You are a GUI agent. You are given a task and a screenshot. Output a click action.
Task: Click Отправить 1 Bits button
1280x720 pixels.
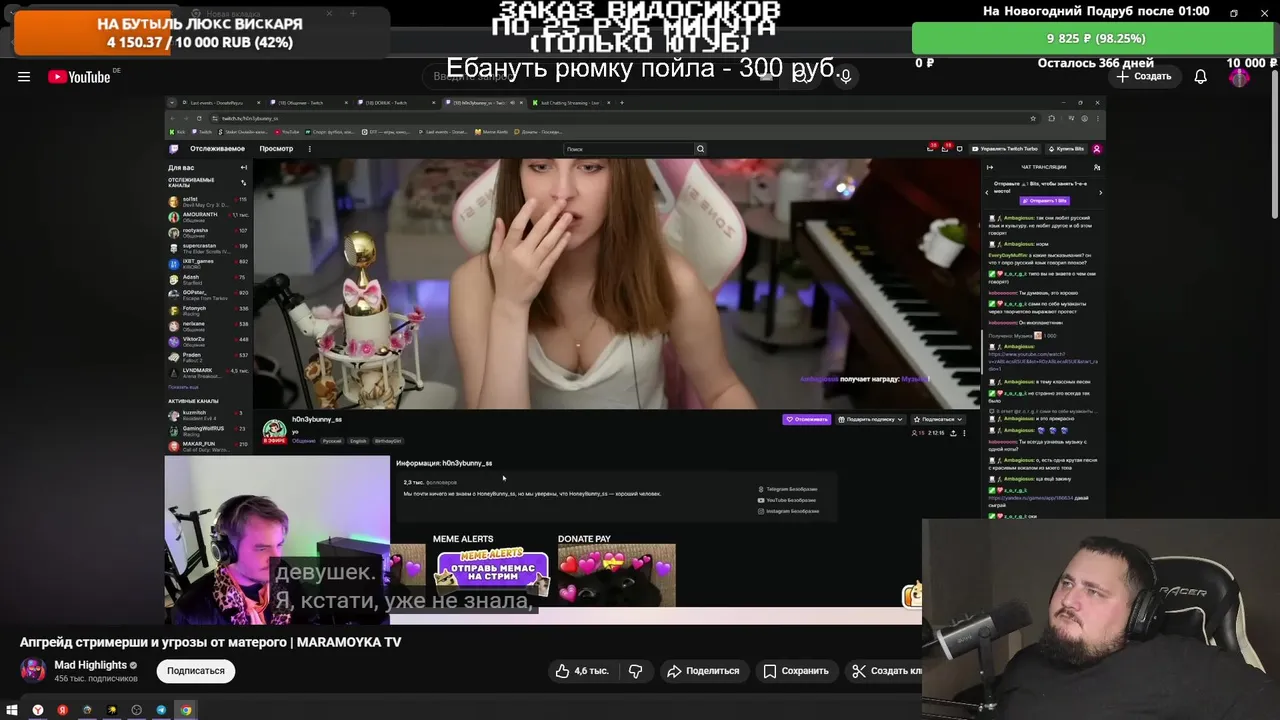coord(1044,201)
